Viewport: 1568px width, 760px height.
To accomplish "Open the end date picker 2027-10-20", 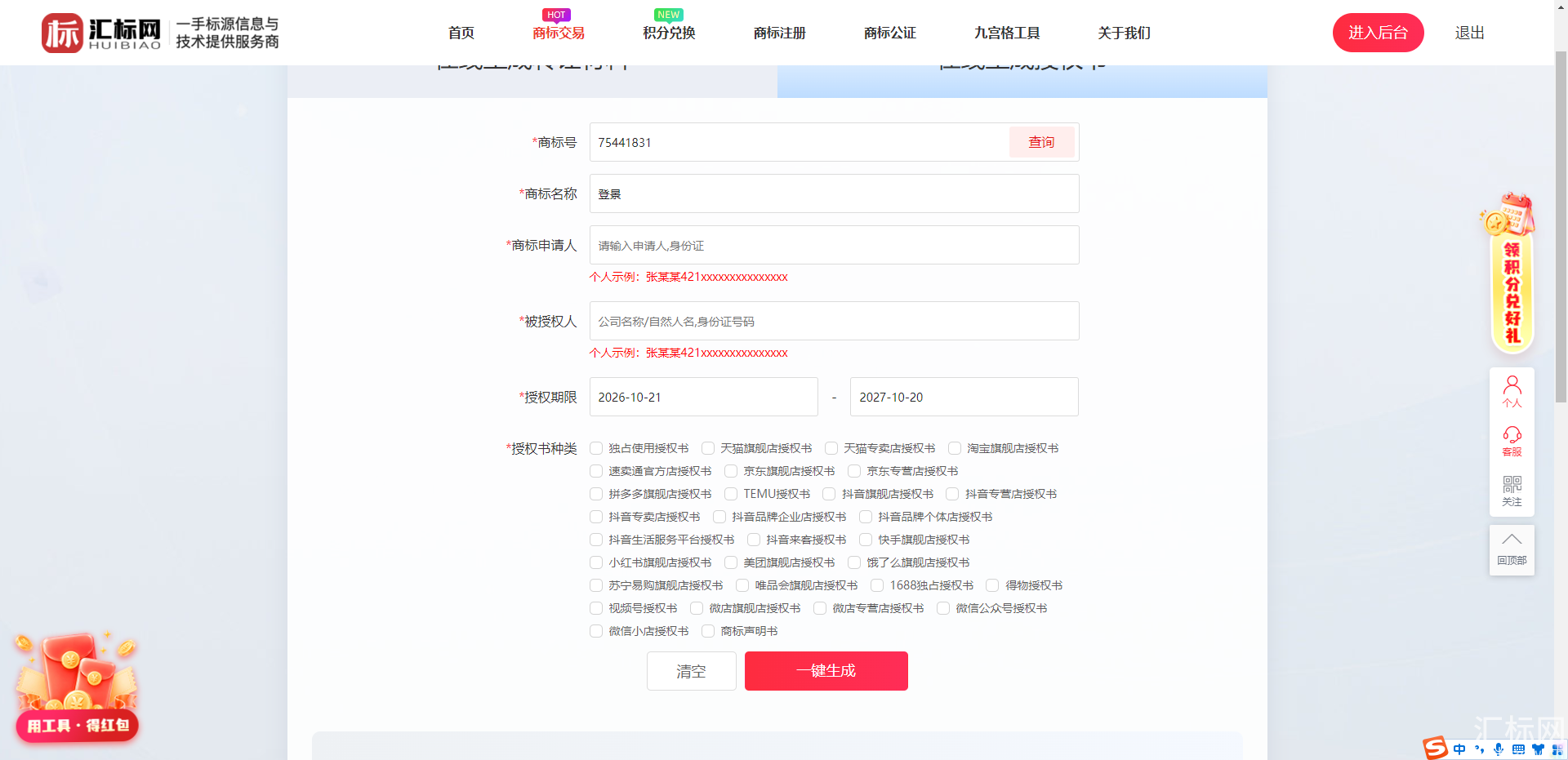I will tap(964, 397).
